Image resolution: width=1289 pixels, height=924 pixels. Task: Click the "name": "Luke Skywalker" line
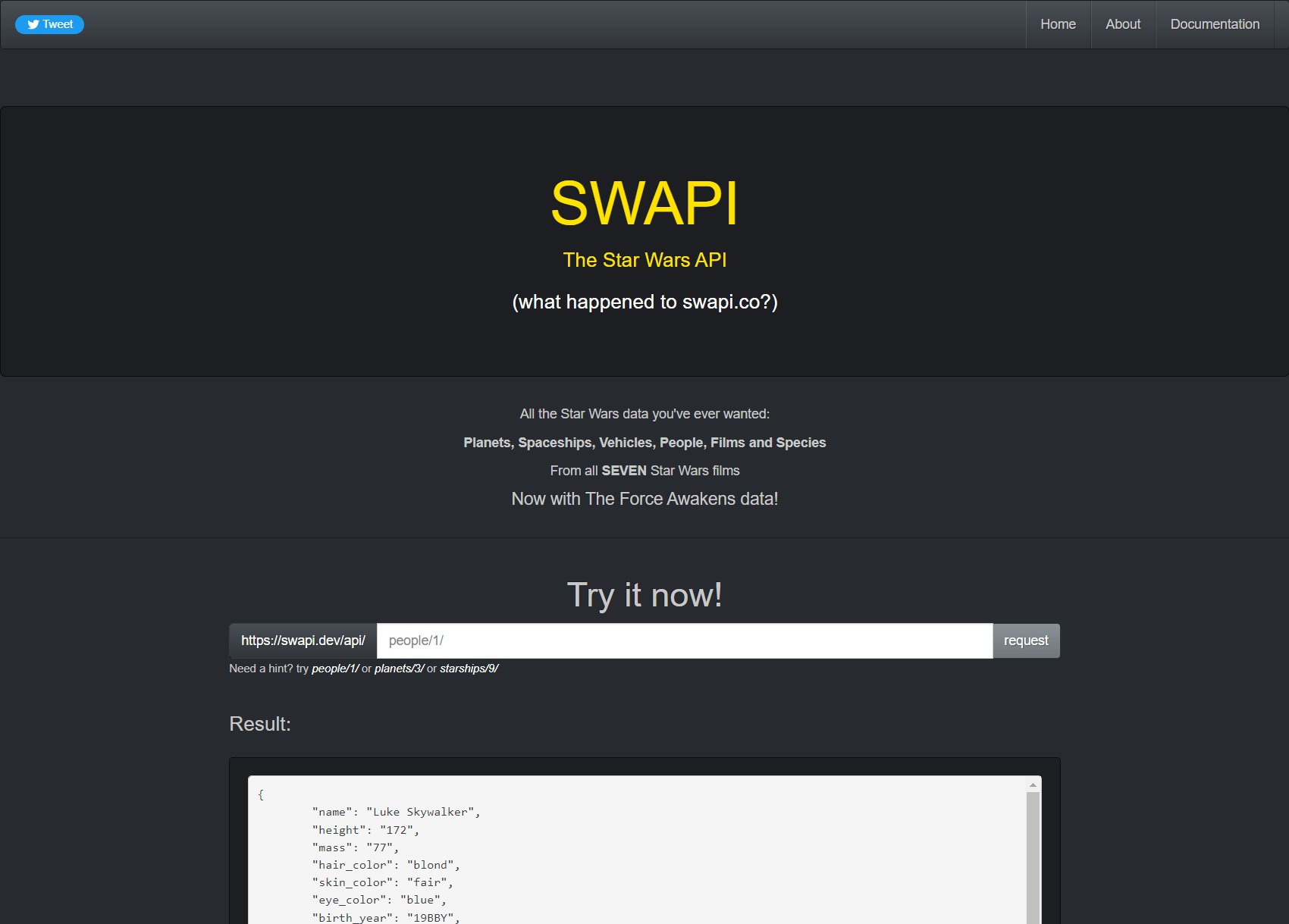(x=397, y=812)
